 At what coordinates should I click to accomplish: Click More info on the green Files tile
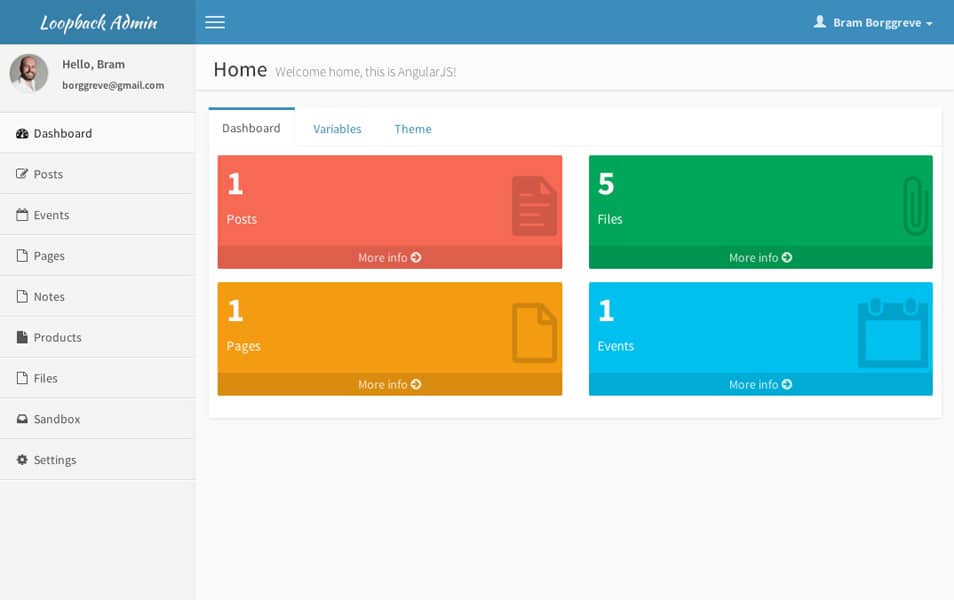tap(760, 257)
